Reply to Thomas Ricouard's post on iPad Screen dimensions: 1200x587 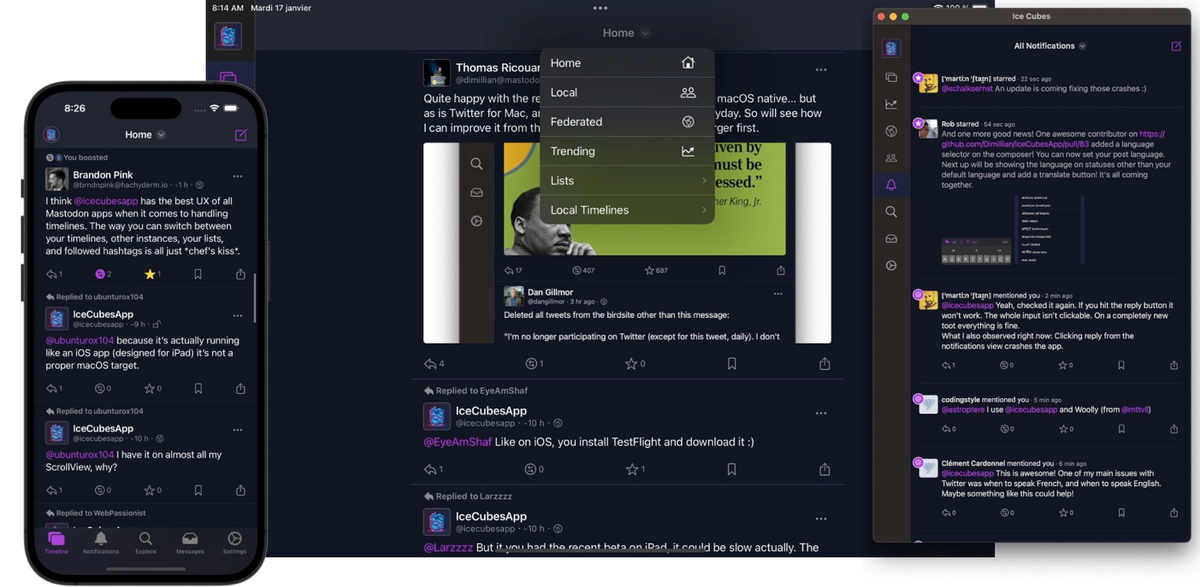point(434,364)
